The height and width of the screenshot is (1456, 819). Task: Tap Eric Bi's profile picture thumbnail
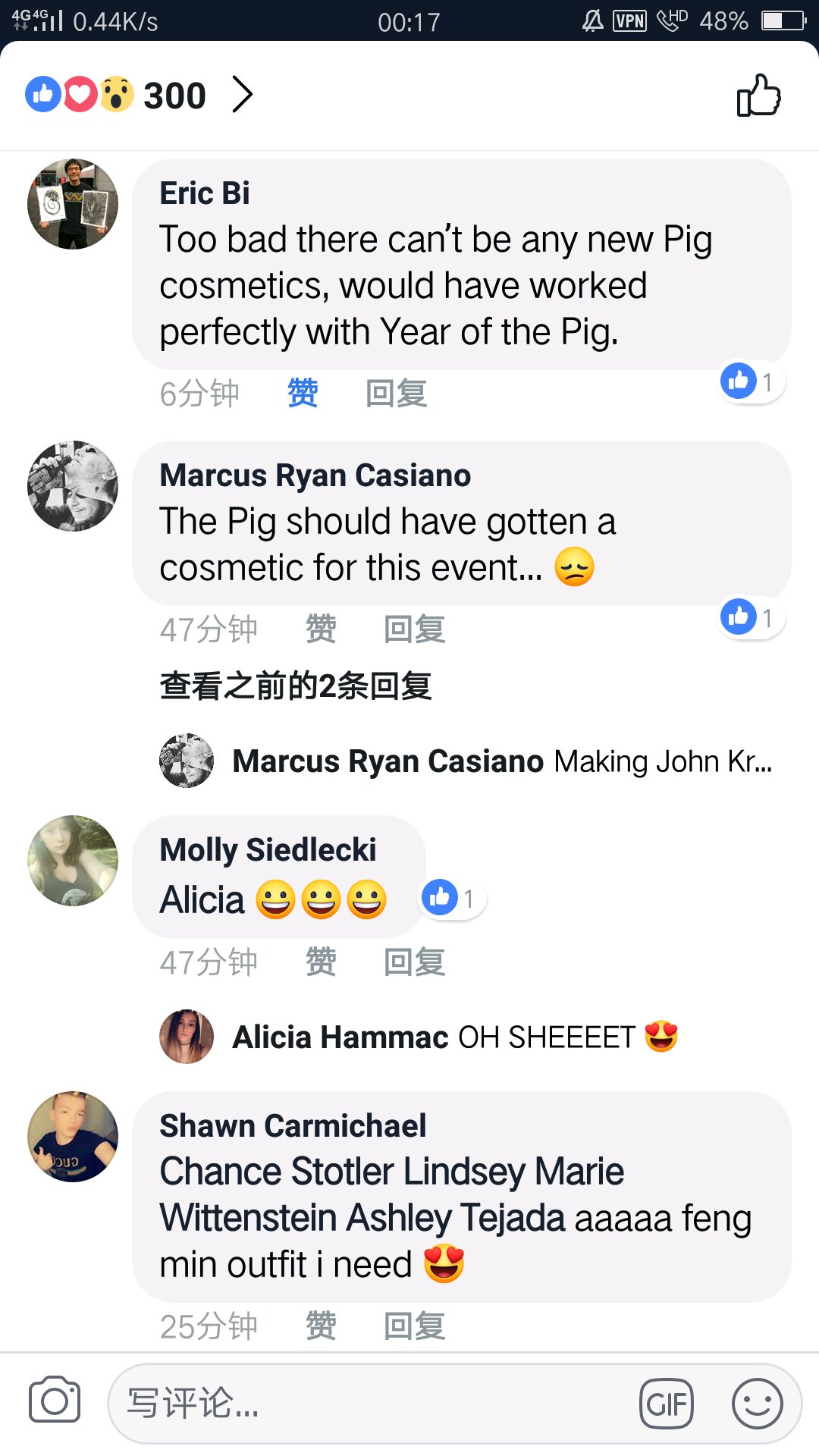[73, 204]
